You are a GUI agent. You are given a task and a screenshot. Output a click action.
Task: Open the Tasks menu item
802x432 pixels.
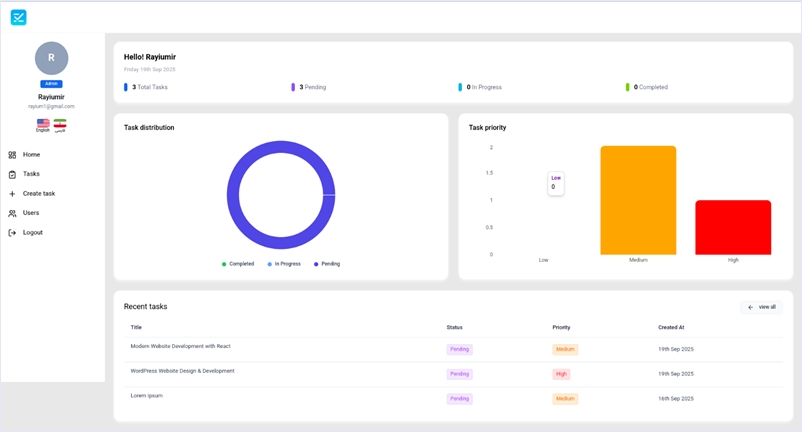[31, 174]
